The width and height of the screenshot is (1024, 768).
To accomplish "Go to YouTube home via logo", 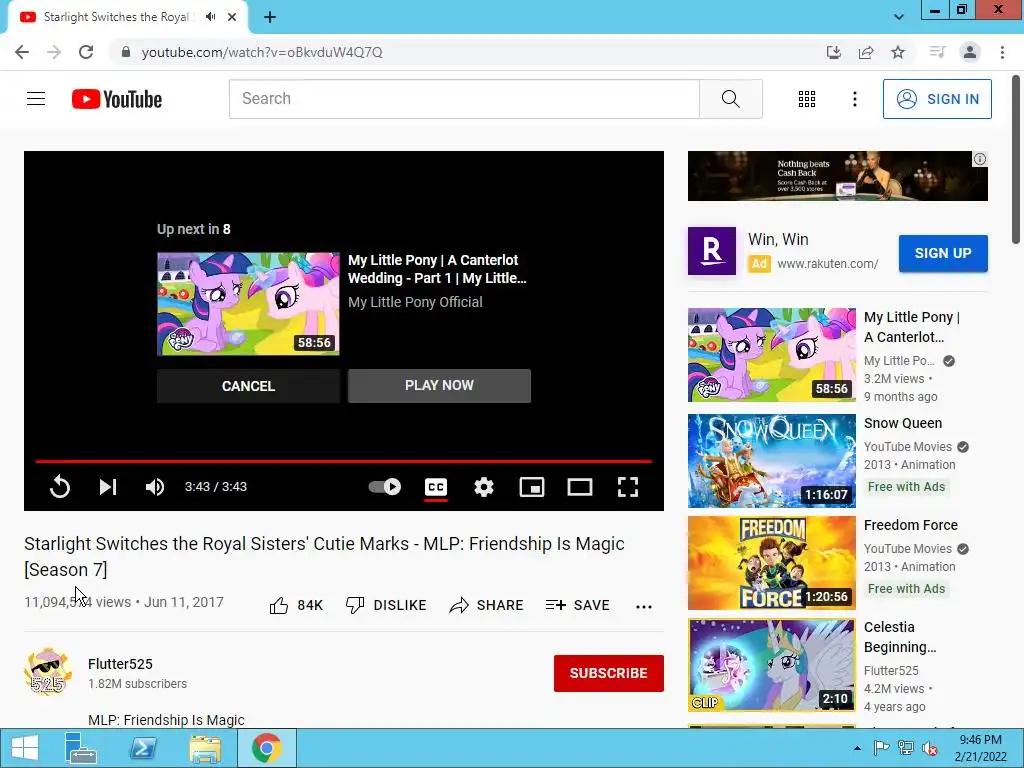I will pyautogui.click(x=117, y=99).
